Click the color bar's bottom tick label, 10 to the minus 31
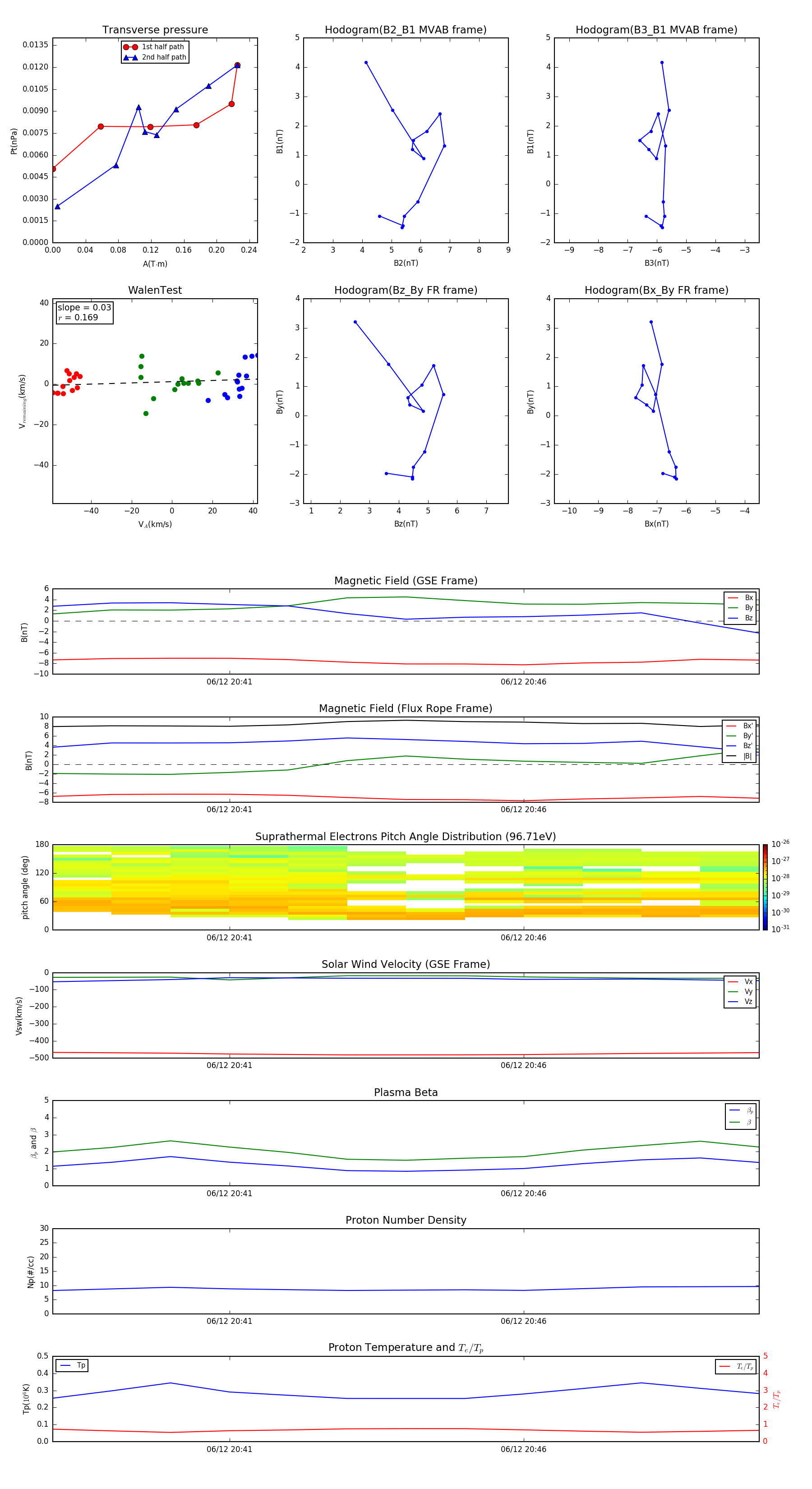 pos(780,929)
